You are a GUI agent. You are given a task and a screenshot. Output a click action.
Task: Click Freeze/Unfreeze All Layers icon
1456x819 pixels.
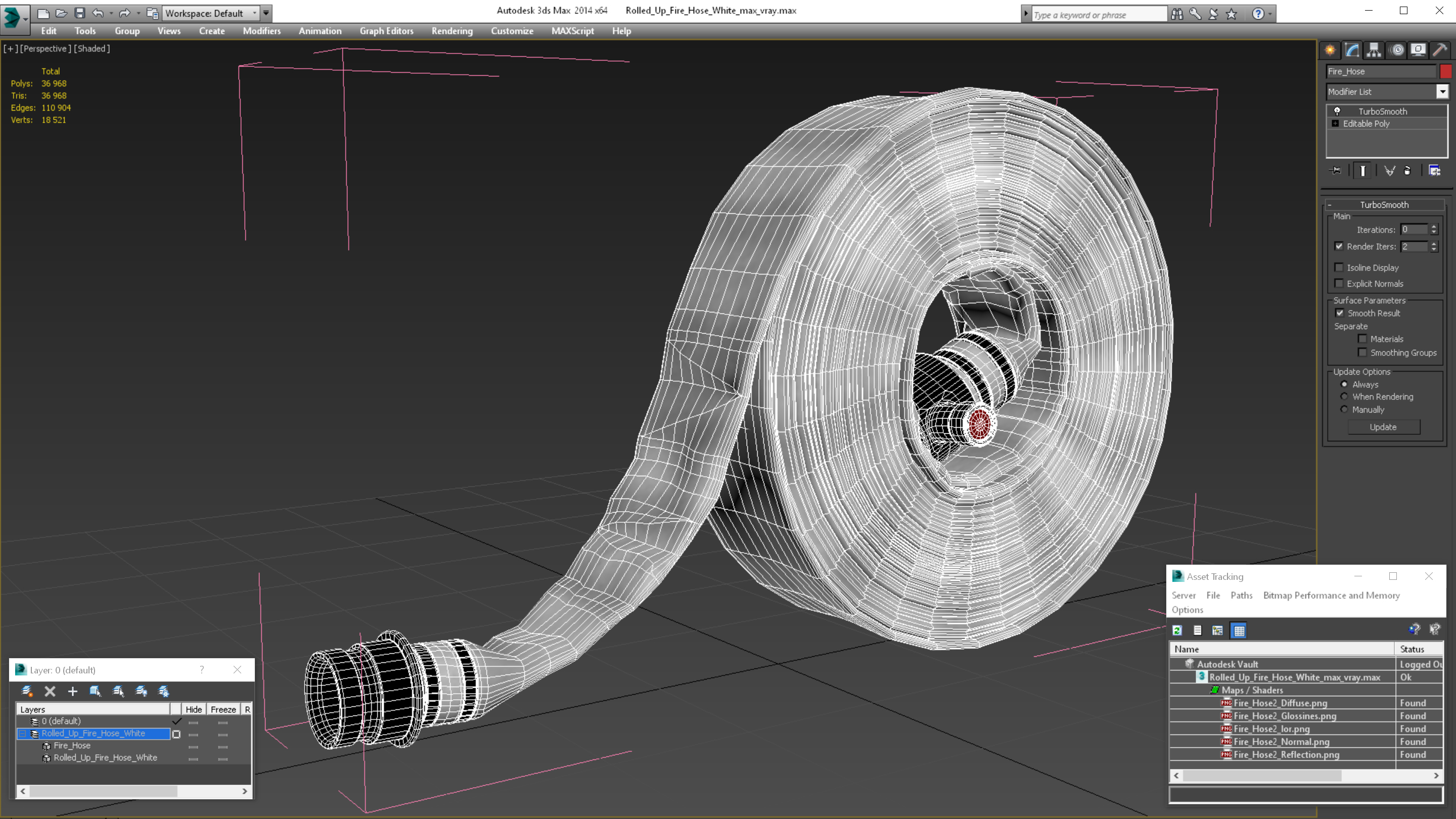click(x=164, y=691)
